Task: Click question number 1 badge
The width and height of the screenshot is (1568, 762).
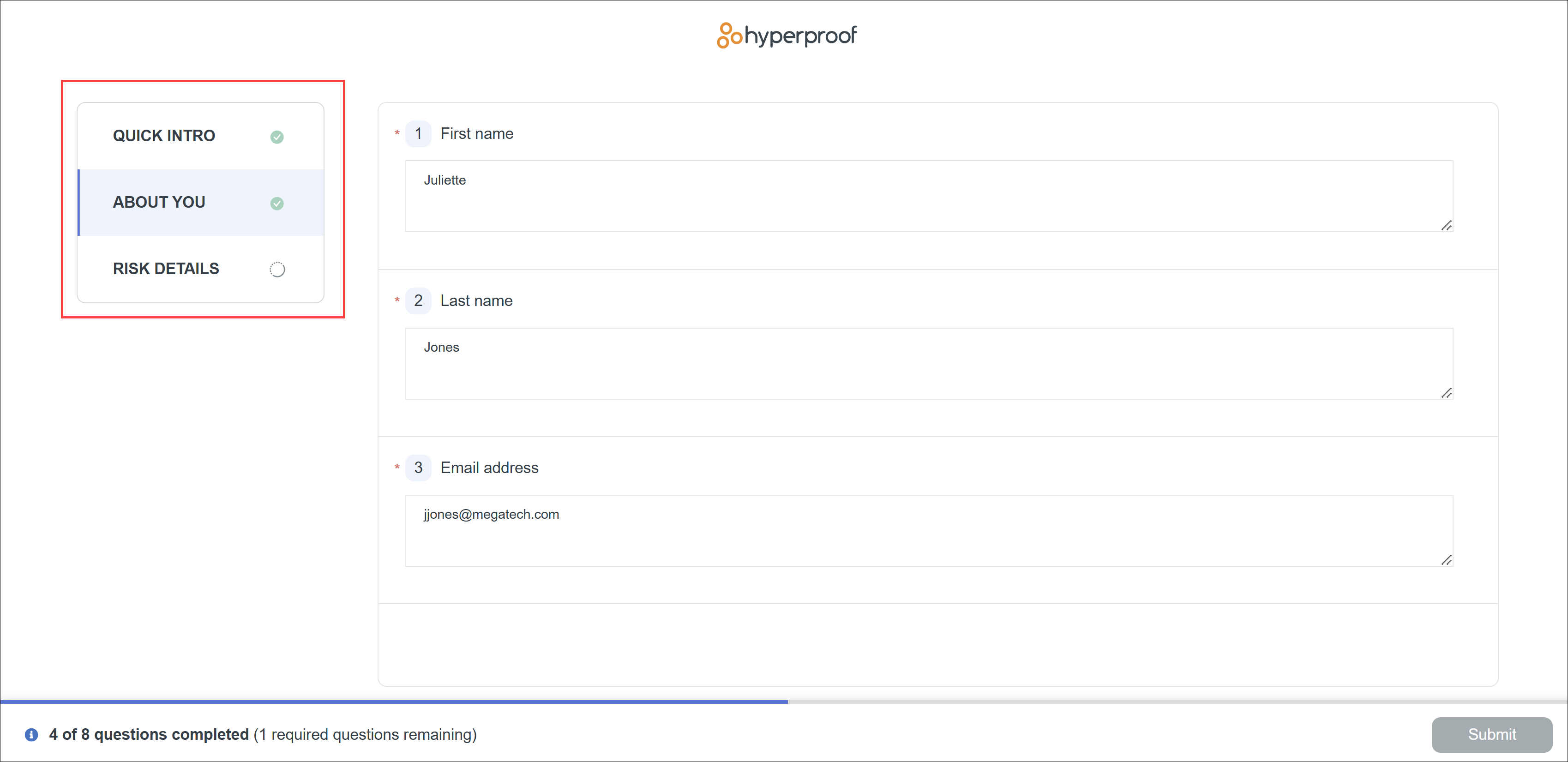Action: click(418, 134)
